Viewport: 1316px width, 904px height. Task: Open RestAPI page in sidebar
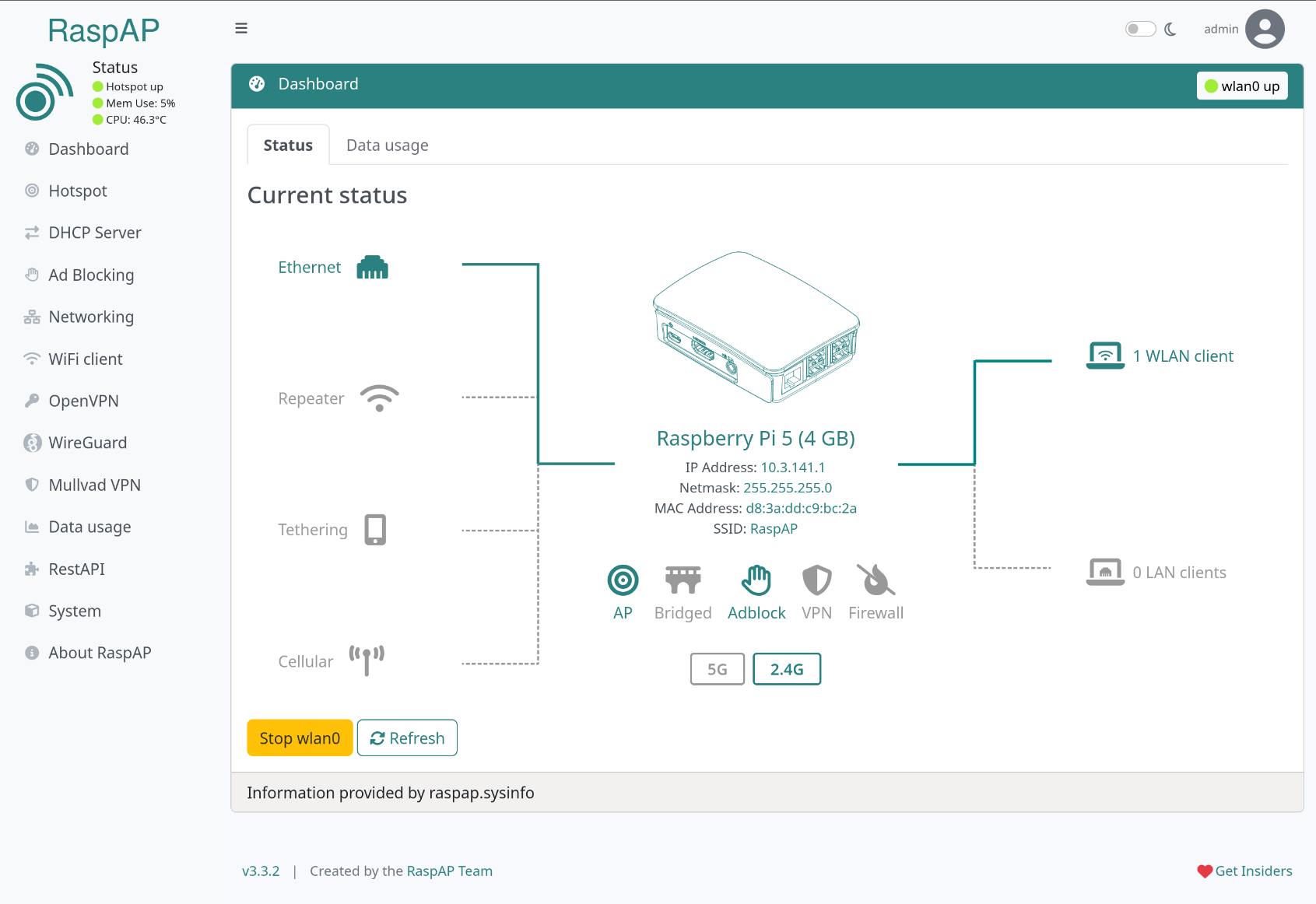(x=76, y=569)
